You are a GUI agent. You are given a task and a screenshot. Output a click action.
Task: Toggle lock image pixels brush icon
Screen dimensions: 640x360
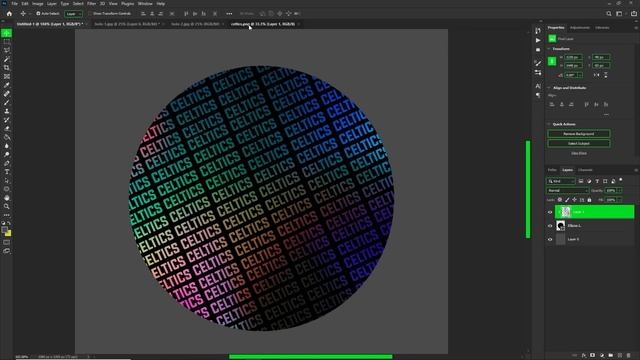point(567,200)
